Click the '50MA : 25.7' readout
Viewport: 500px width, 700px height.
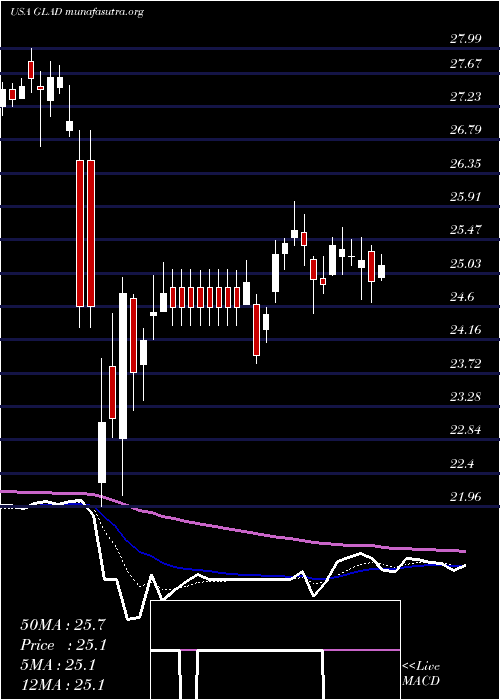pos(63,625)
